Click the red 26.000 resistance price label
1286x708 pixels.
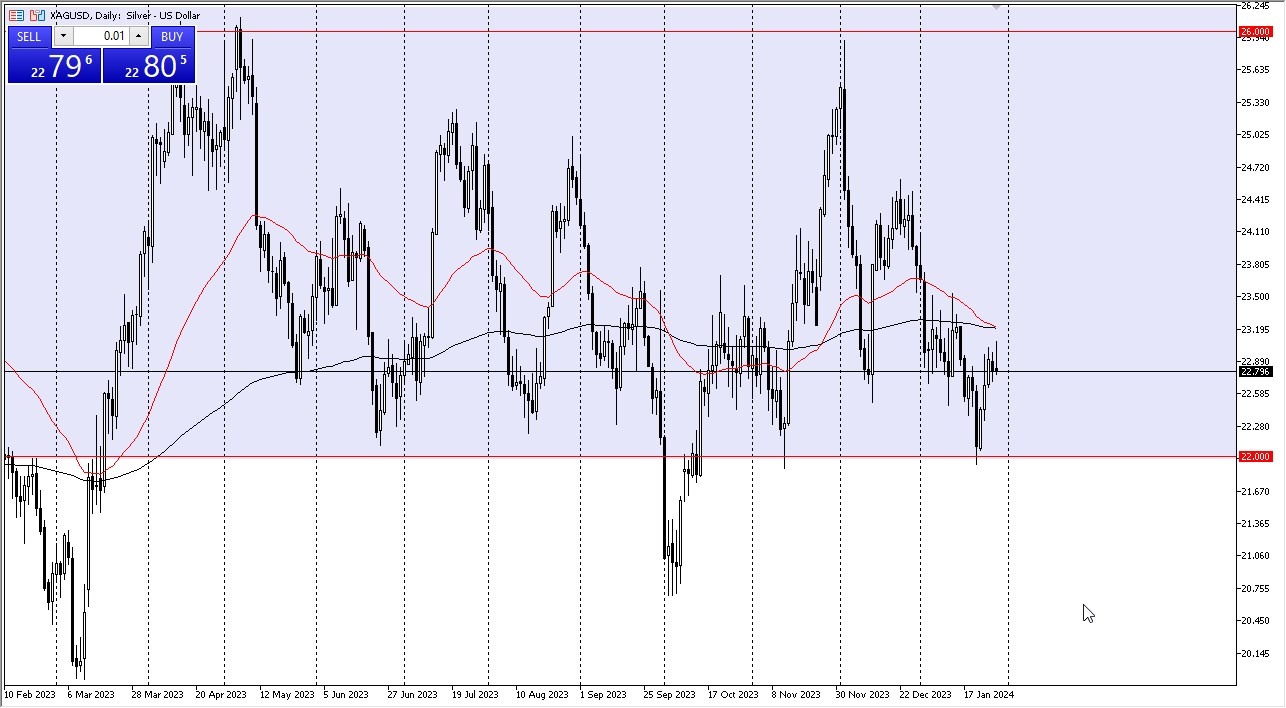point(1254,31)
